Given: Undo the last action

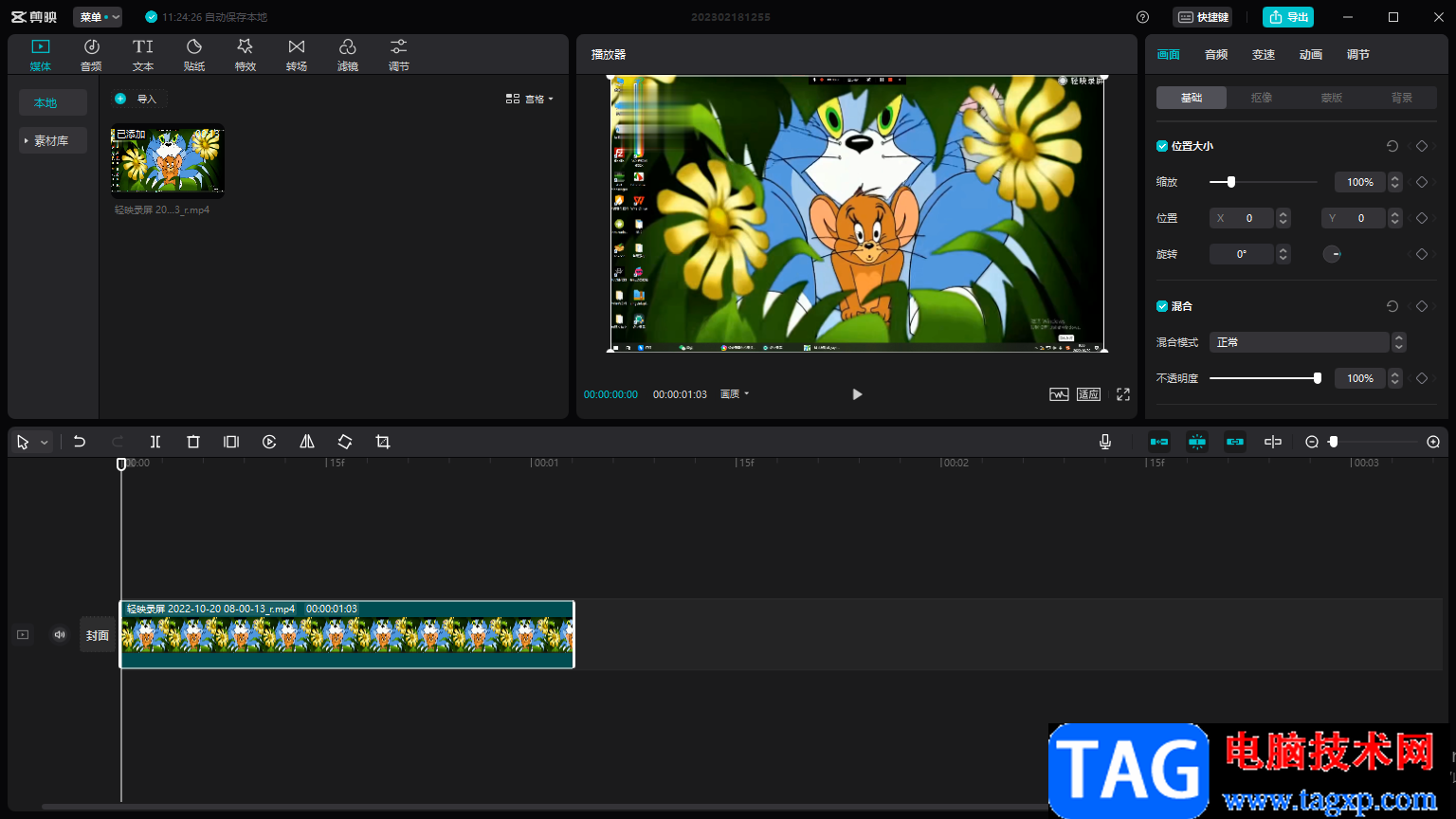Looking at the screenshot, I should tap(80, 442).
